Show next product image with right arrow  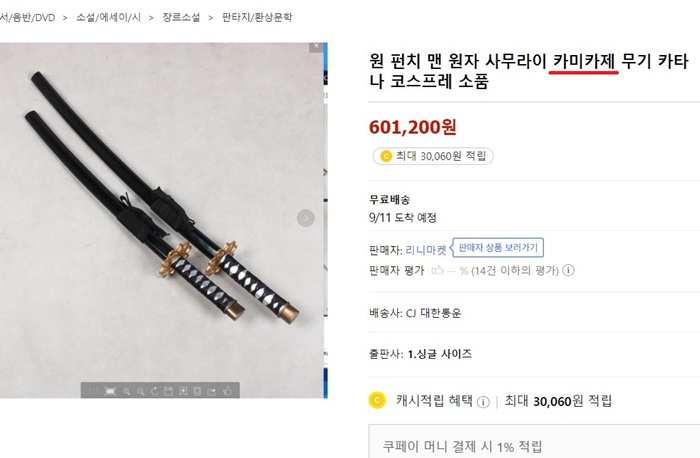tap(306, 218)
